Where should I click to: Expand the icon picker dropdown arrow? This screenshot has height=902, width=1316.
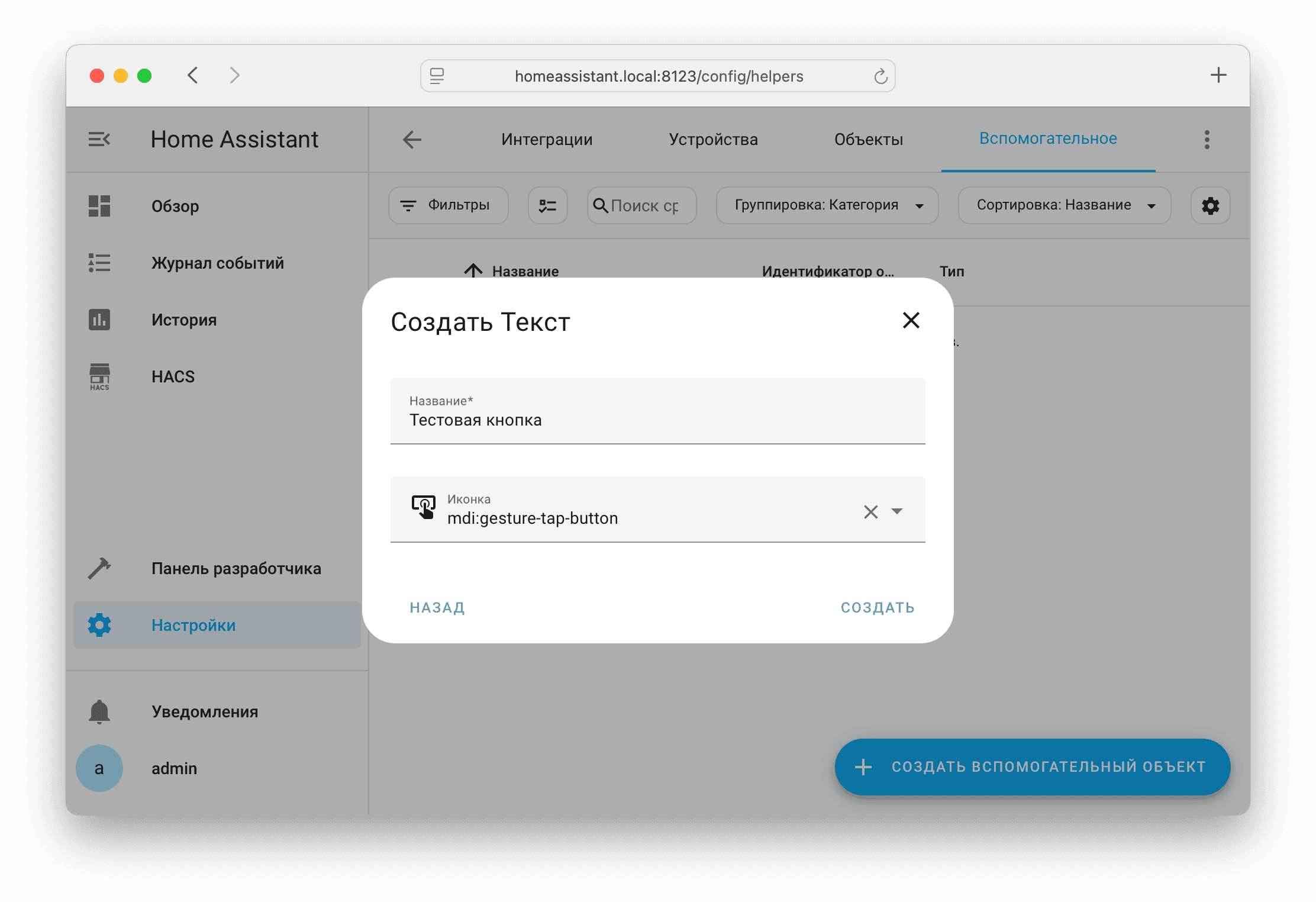tap(897, 511)
